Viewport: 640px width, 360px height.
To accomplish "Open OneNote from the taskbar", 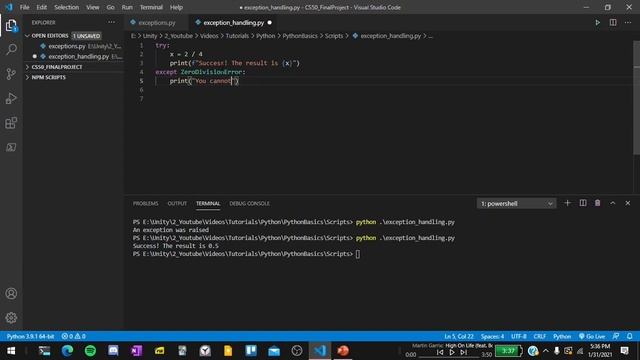I will (x=136, y=351).
